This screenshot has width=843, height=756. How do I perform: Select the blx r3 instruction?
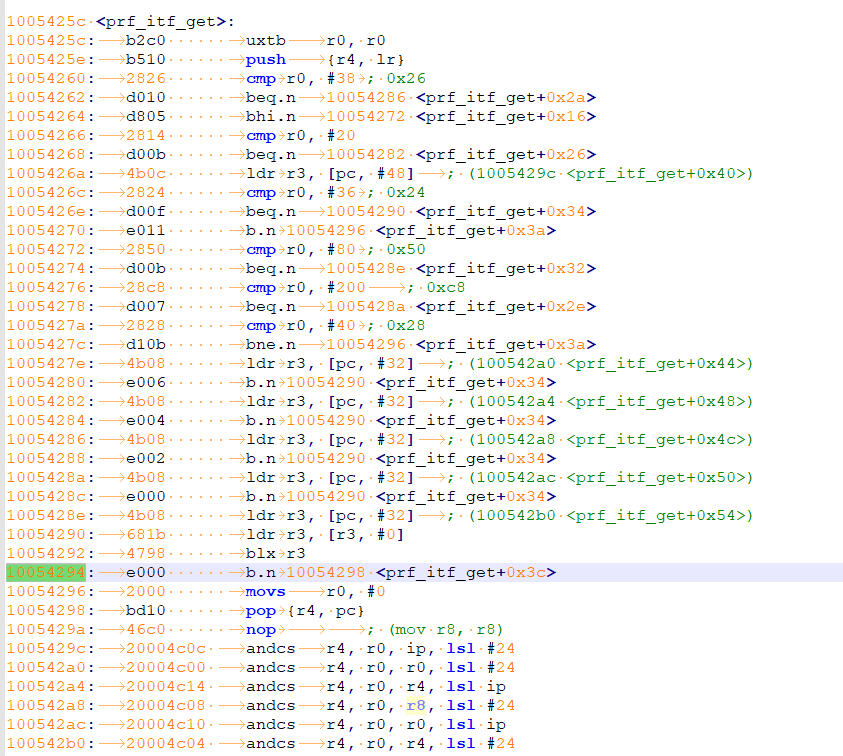tap(275, 553)
